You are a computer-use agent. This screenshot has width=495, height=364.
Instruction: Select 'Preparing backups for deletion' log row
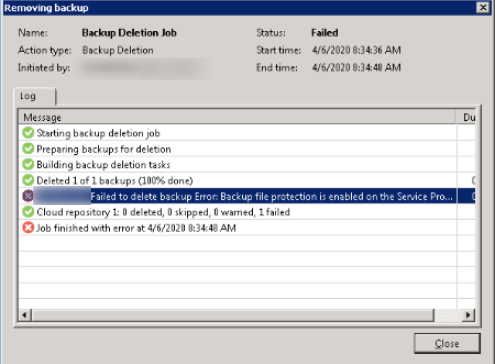coord(247,149)
